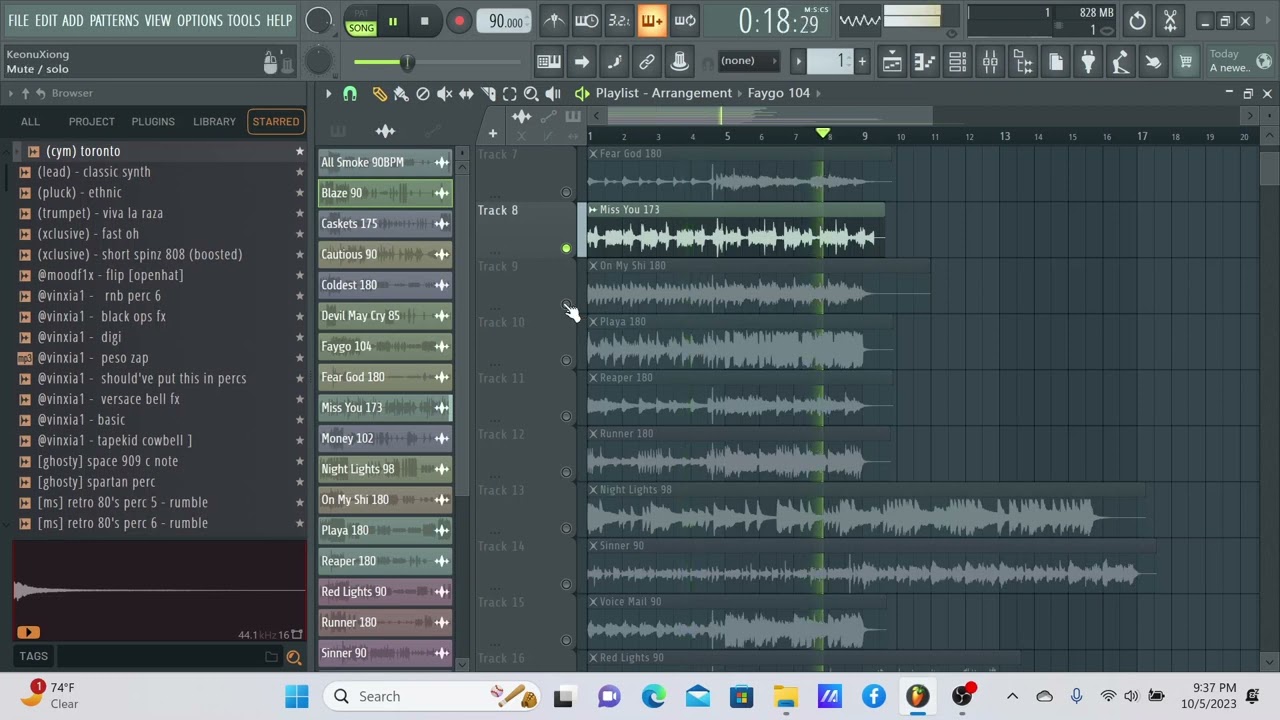This screenshot has height=720, width=1280.
Task: Select the Night Lights 98 clip in picker
Action: coord(385,469)
